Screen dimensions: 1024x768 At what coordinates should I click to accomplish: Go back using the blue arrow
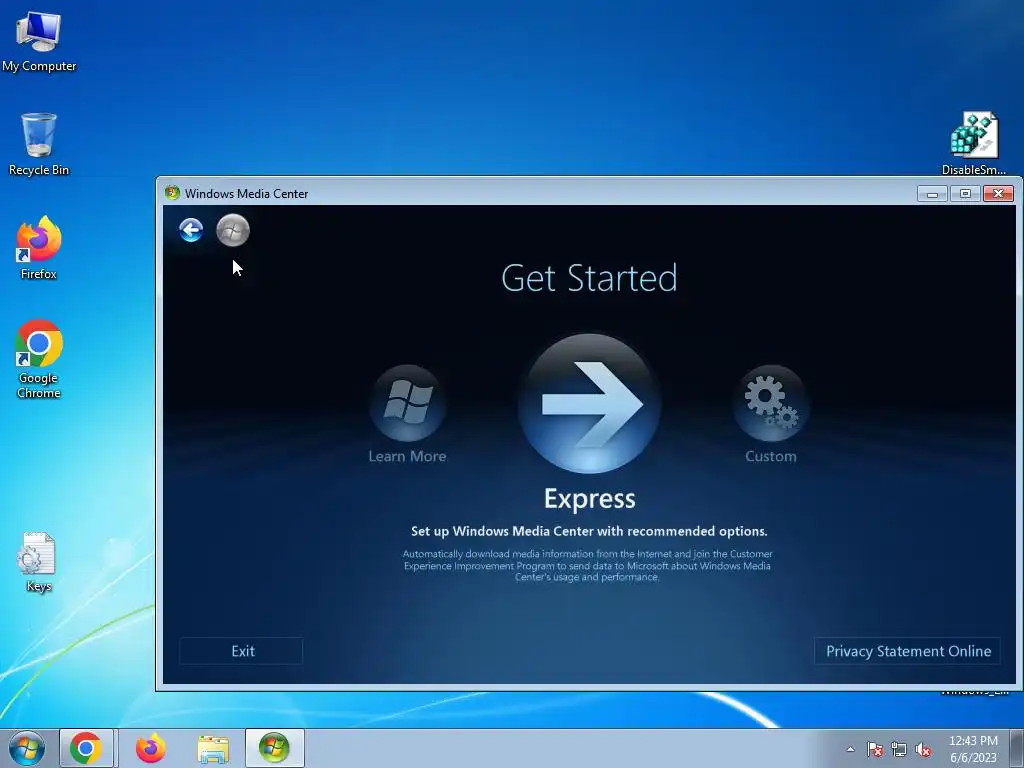click(x=191, y=230)
